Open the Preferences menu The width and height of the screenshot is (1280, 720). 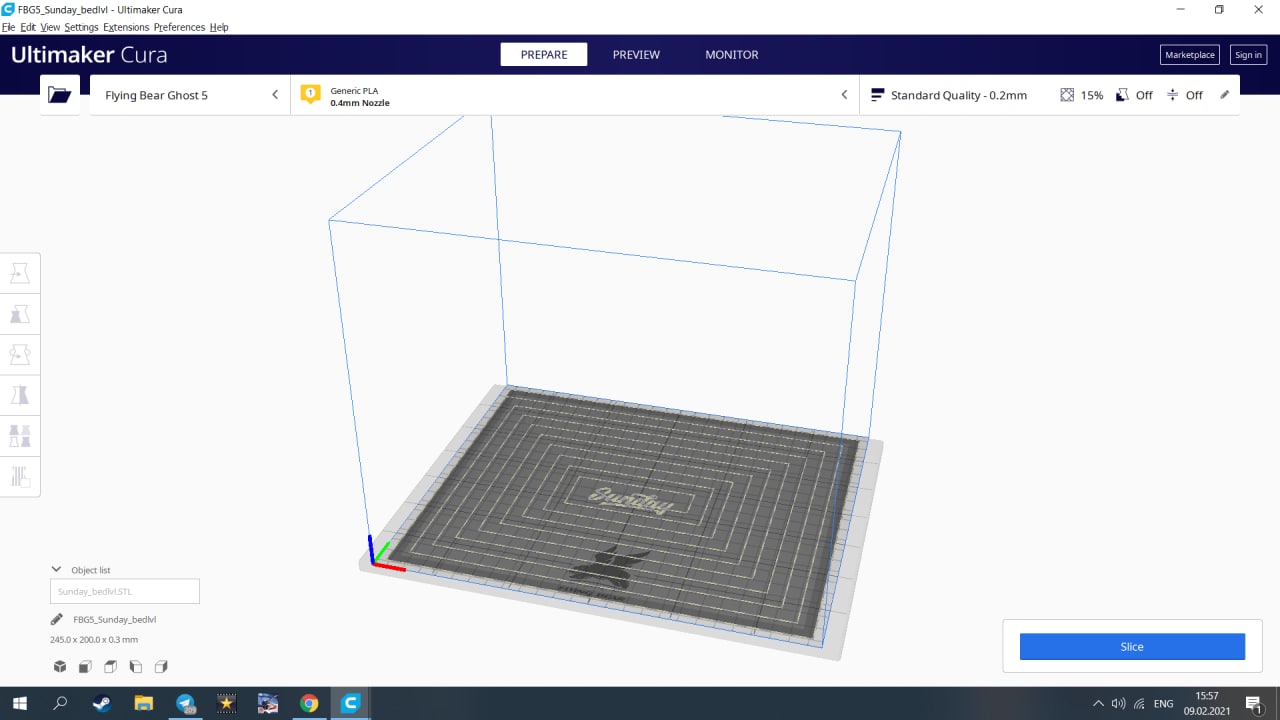tap(179, 27)
